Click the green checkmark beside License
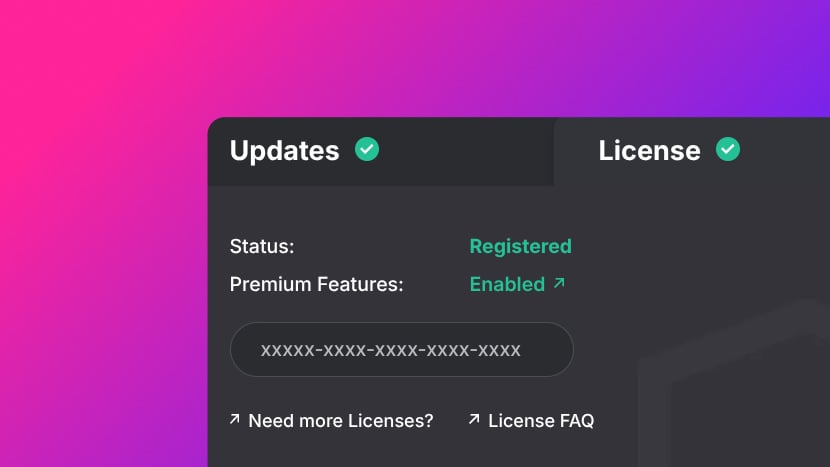This screenshot has height=467, width=830. pos(728,150)
